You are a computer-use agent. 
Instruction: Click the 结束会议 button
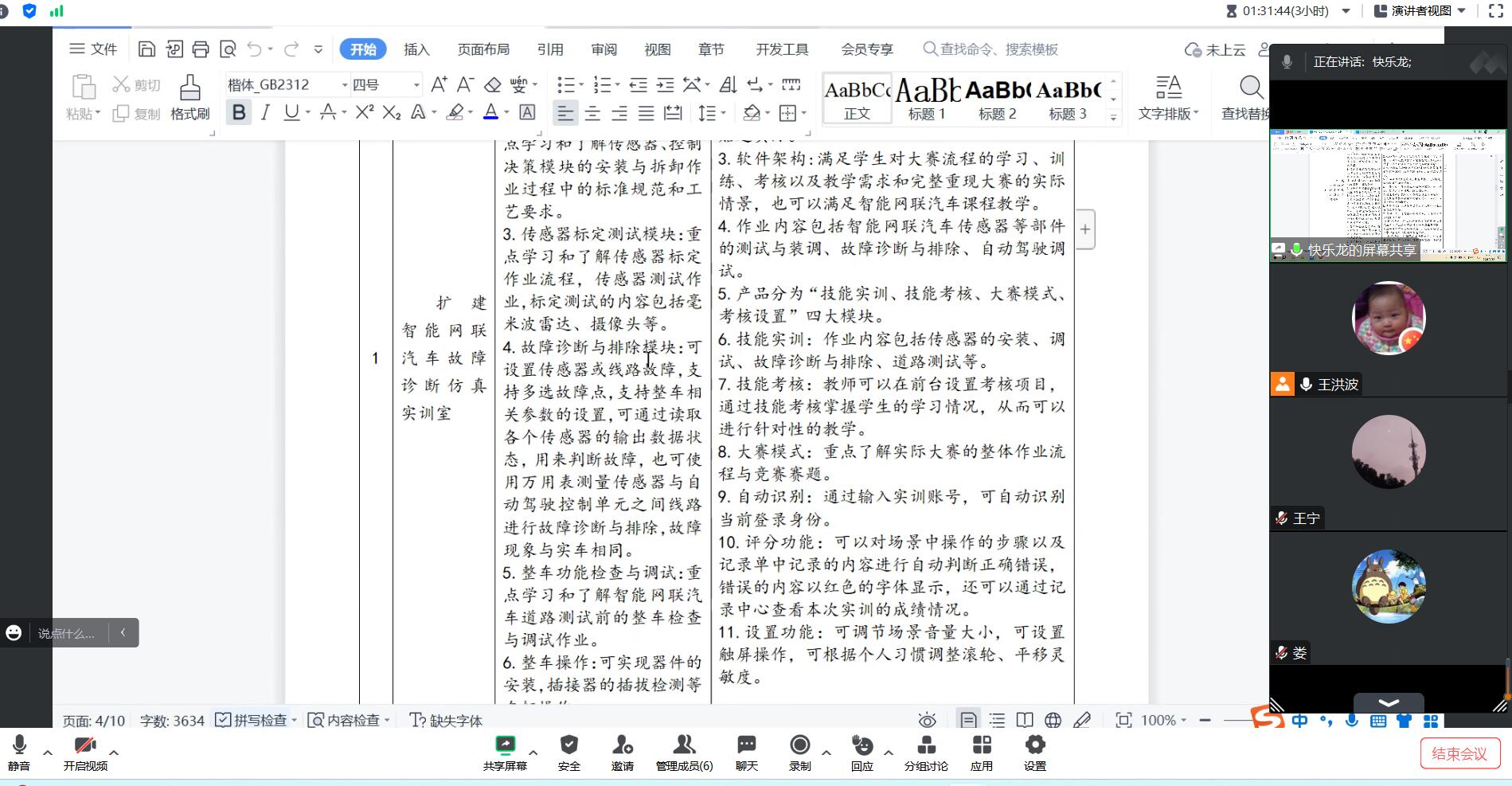pyautogui.click(x=1459, y=753)
